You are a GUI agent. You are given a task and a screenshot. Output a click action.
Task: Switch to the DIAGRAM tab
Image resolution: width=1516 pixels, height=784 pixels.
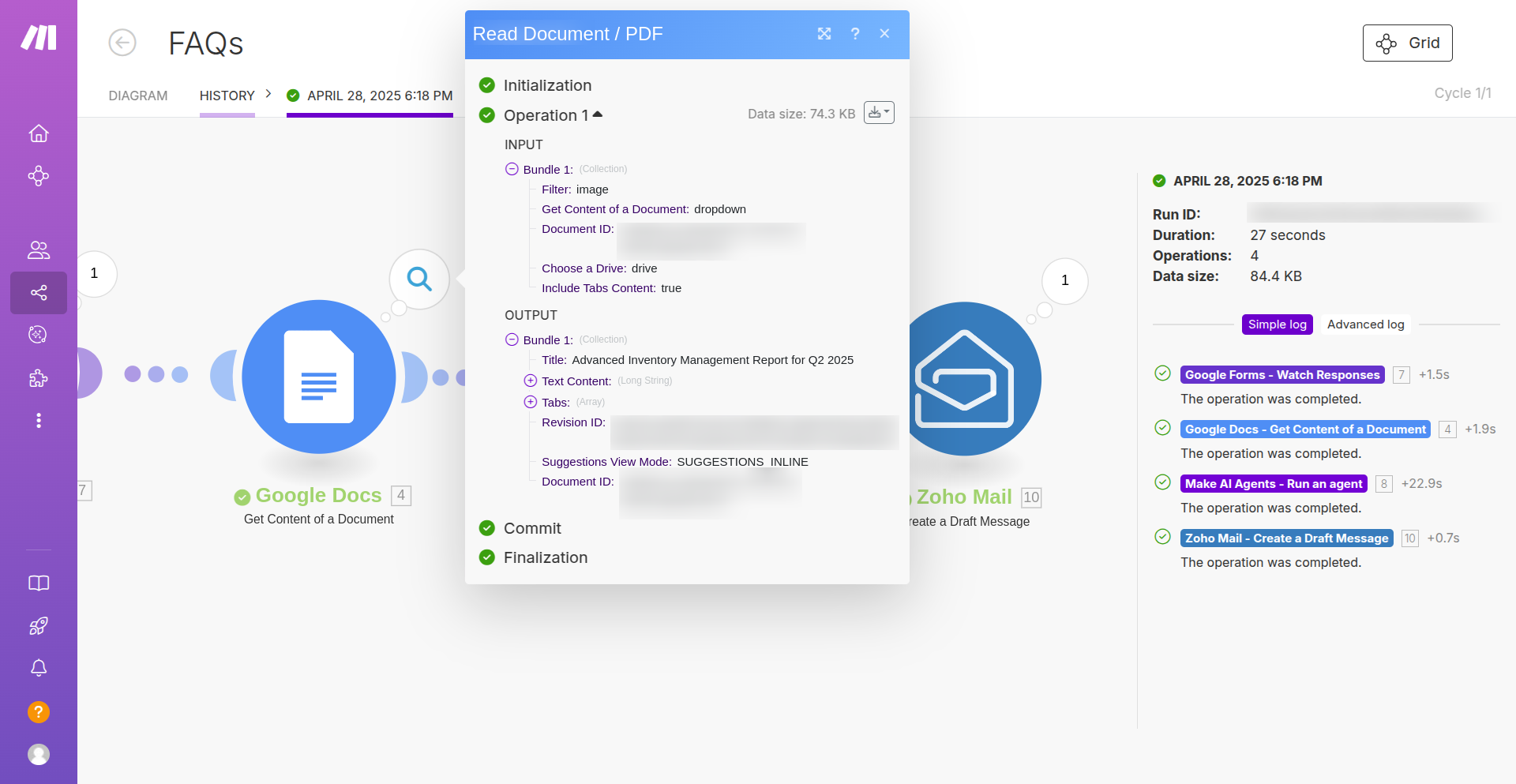click(138, 96)
